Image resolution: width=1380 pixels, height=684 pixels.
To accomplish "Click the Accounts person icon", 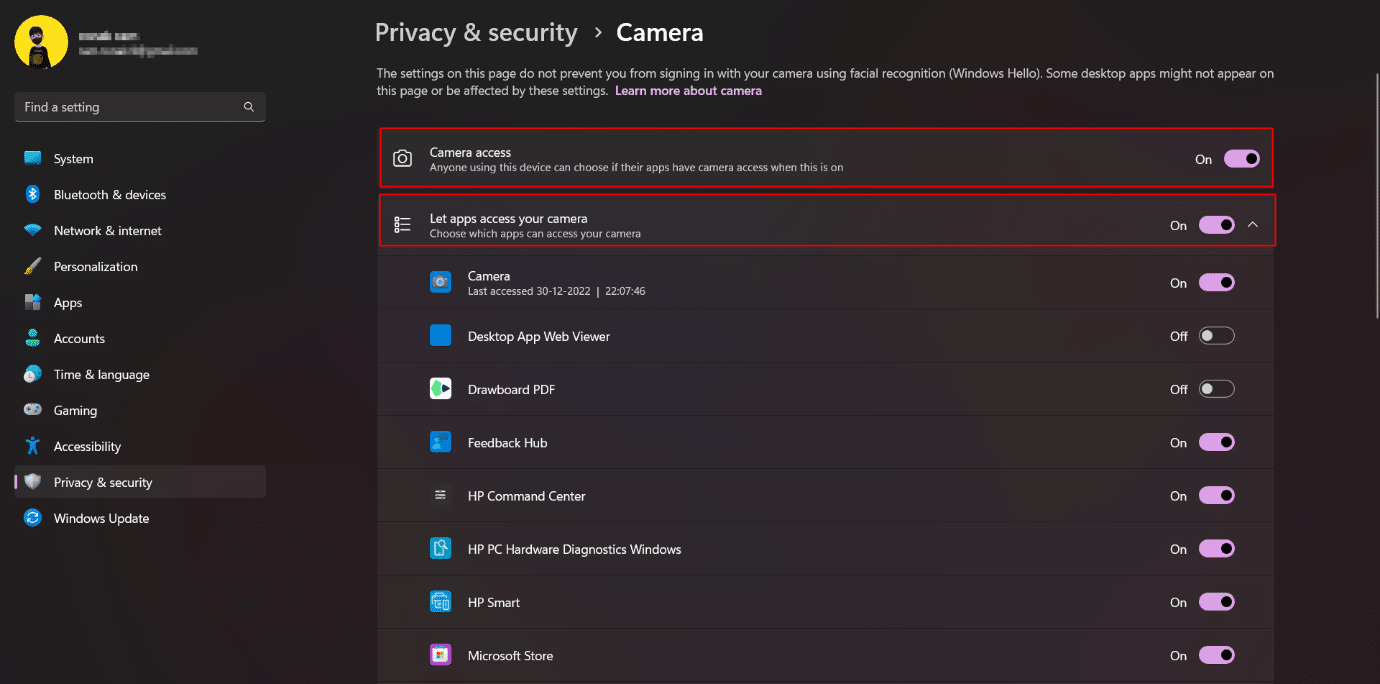I will point(33,339).
